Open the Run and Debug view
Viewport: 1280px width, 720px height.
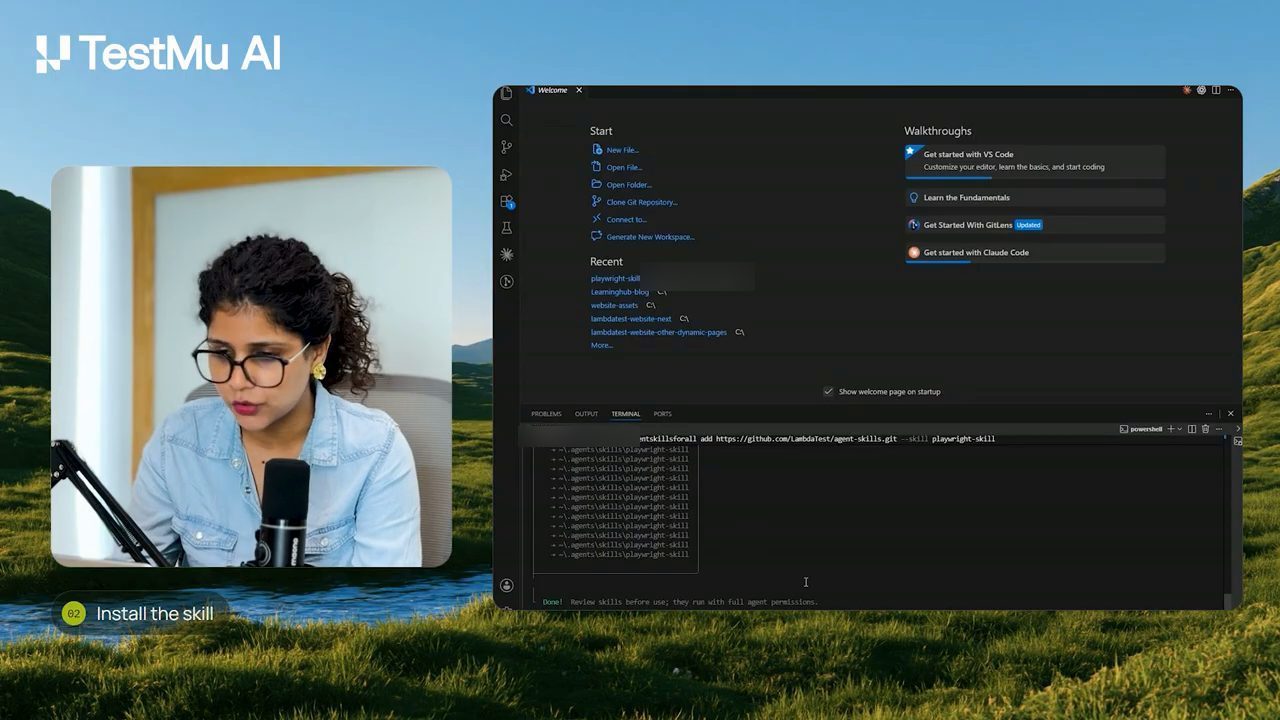click(506, 174)
